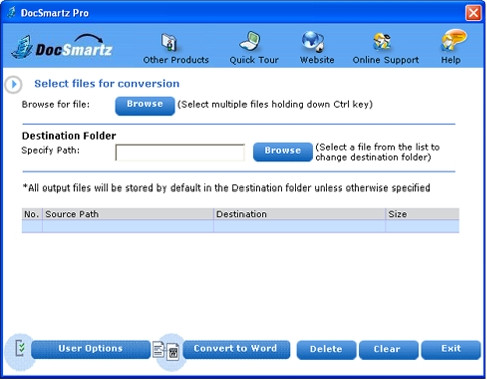Click the document conversion icon beside Convert to Word
This screenshot has height=380, width=487.
point(166,351)
